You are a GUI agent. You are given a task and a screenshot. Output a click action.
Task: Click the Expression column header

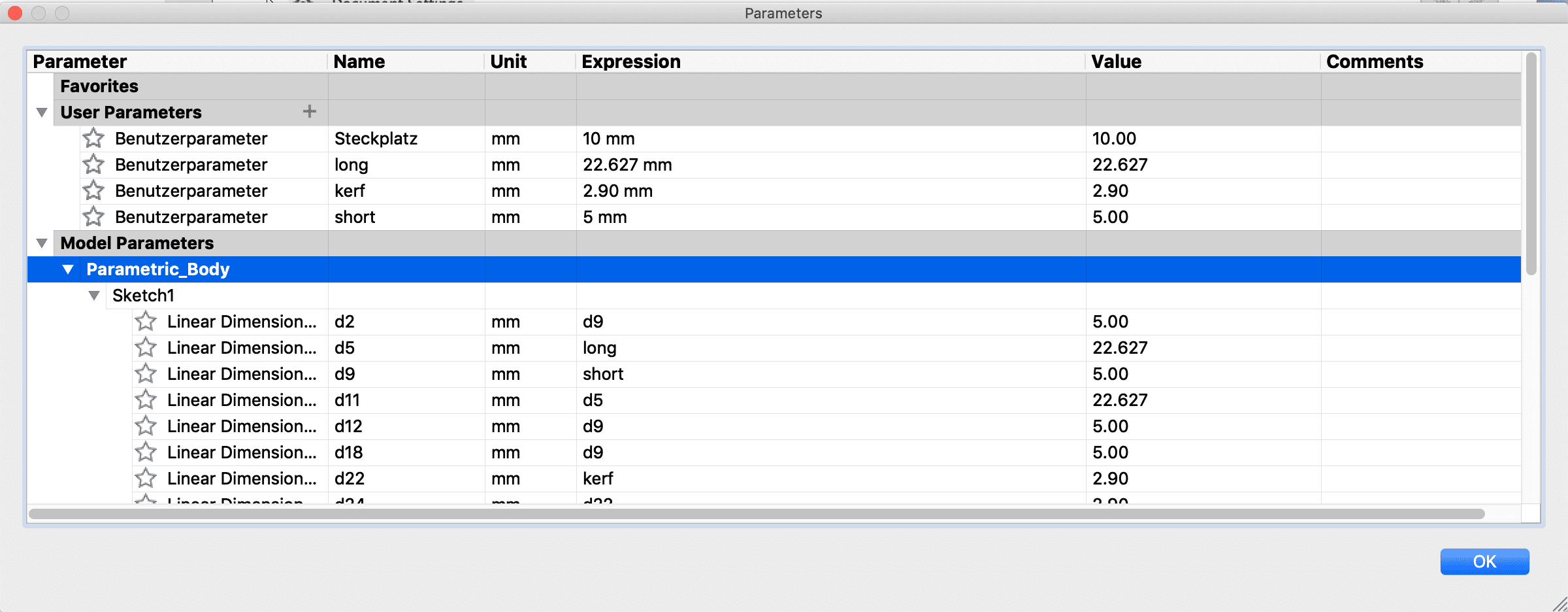[631, 61]
